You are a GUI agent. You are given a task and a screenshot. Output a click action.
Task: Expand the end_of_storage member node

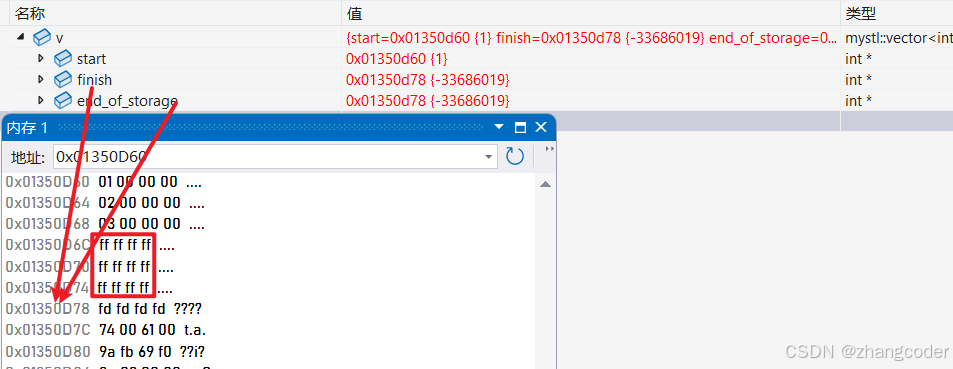(41, 100)
